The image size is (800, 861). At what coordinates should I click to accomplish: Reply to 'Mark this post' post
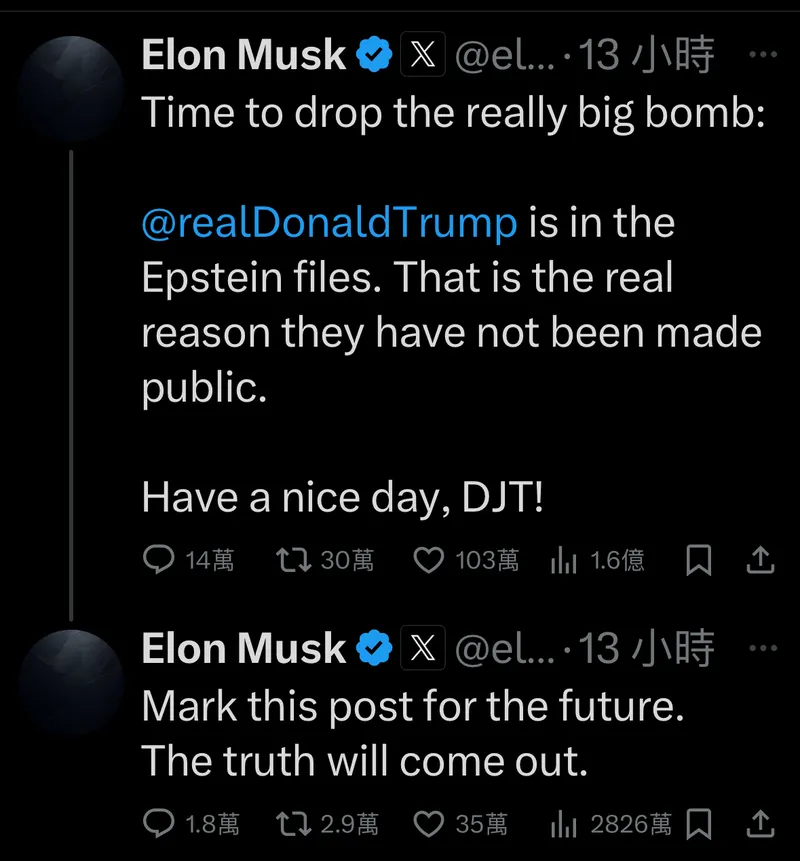(x=159, y=824)
